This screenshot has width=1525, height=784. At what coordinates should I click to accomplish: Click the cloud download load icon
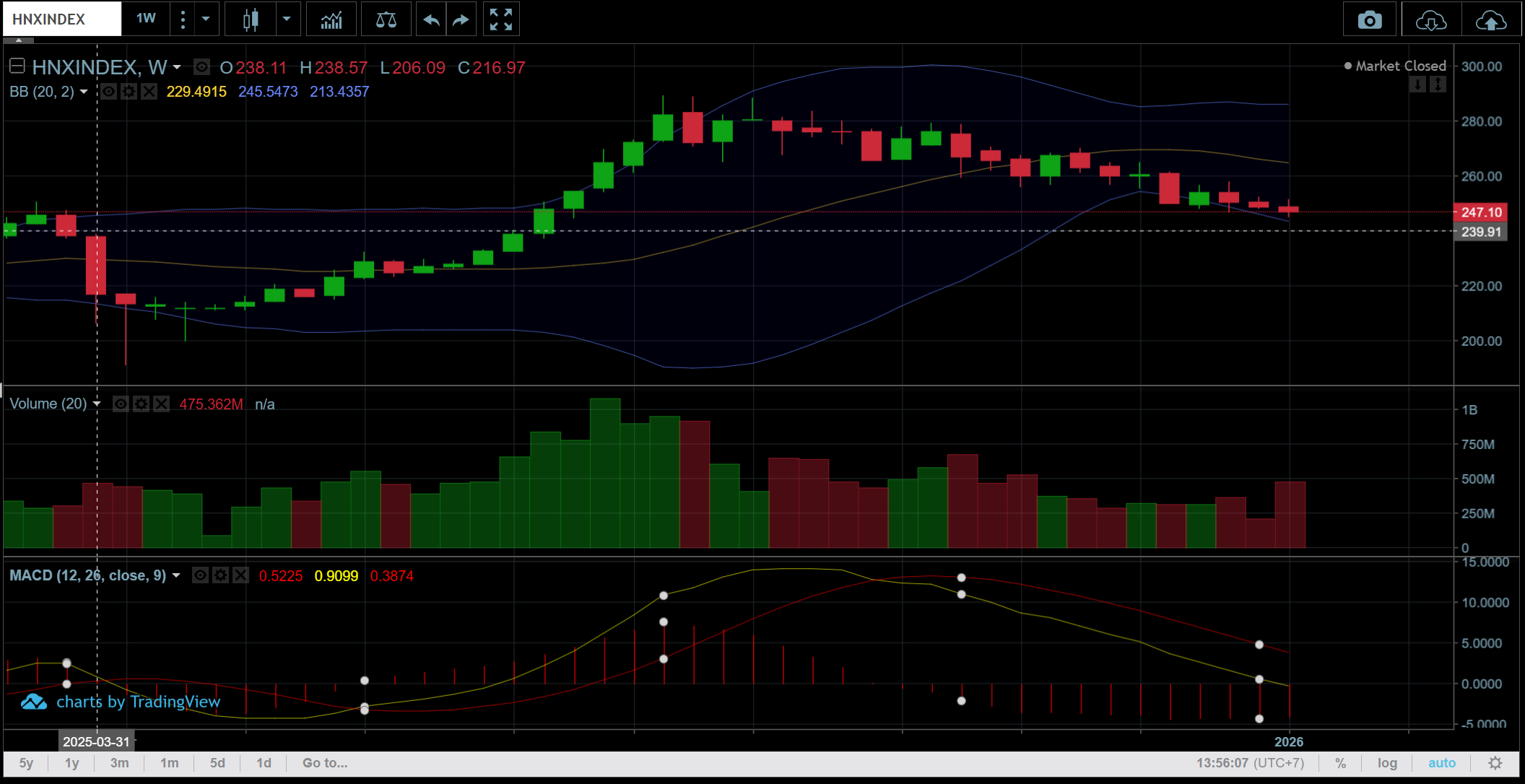pos(1430,20)
